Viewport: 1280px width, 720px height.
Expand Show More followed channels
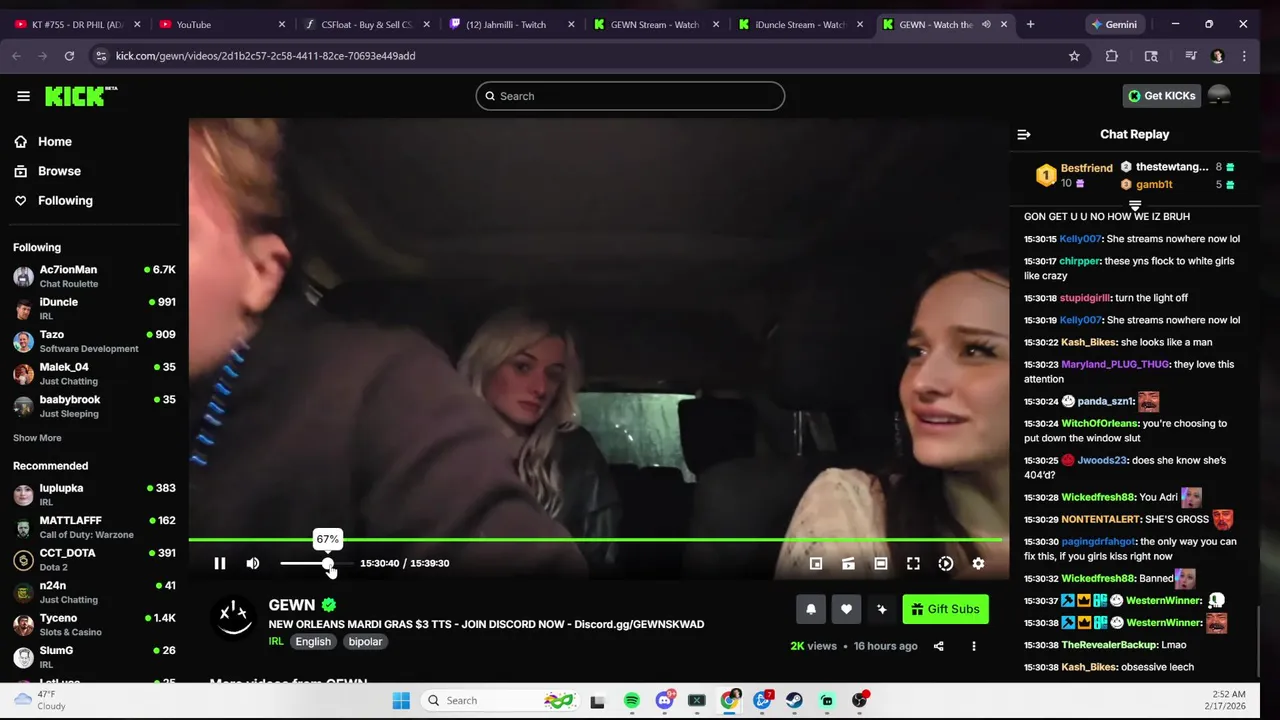(37, 438)
